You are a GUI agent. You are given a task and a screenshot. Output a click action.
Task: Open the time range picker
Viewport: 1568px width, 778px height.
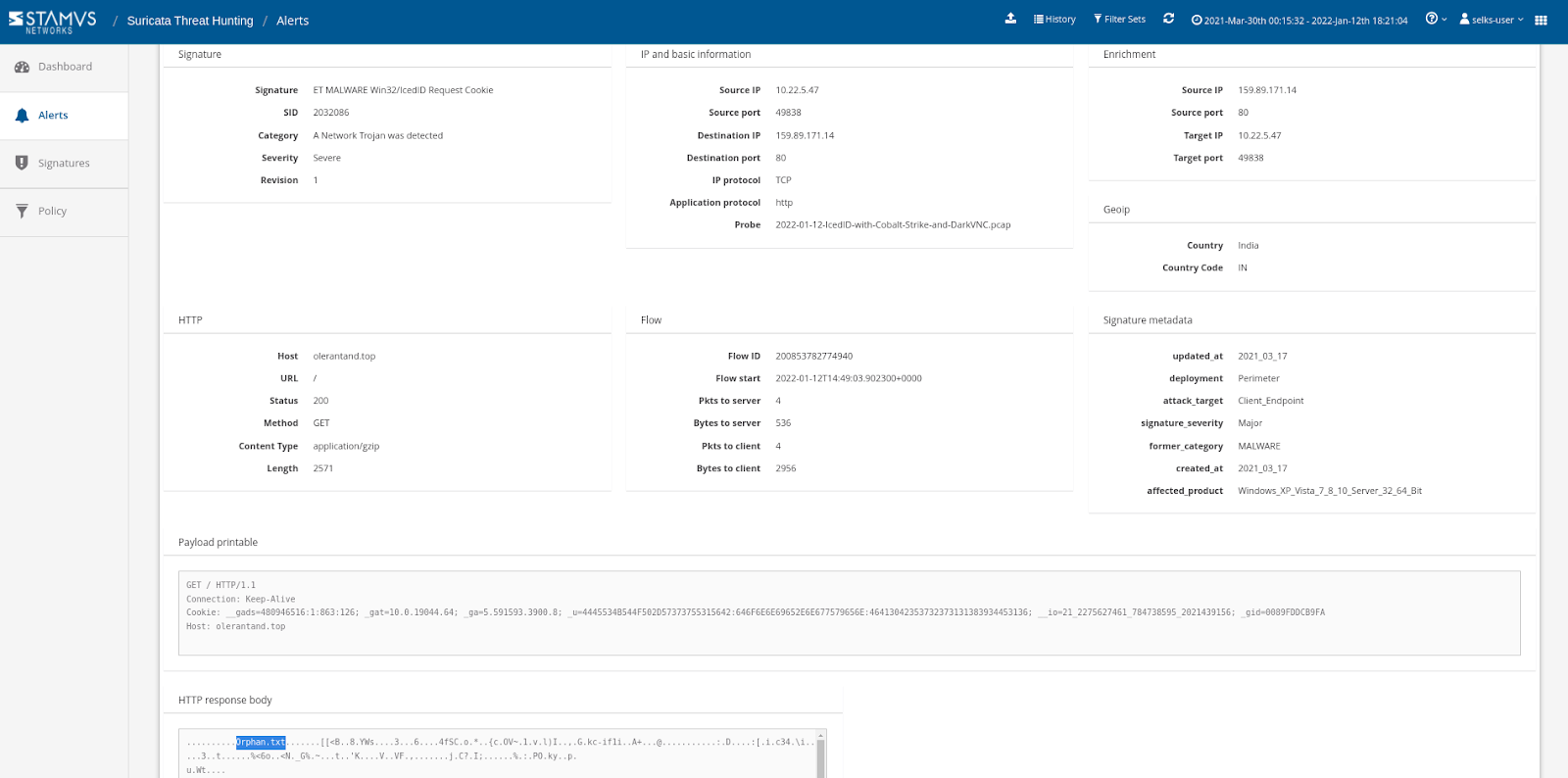[x=1299, y=20]
